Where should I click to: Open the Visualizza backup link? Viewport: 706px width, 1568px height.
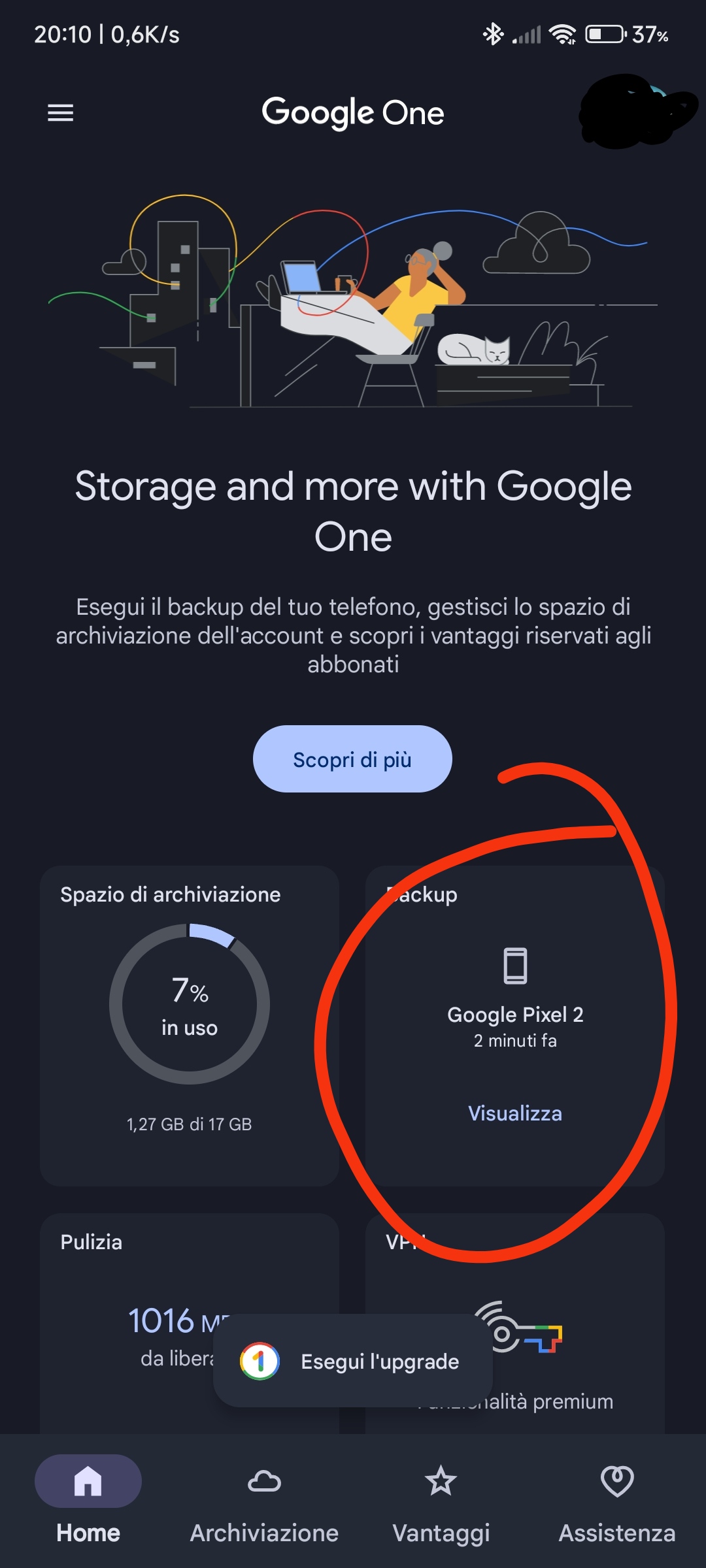coord(515,1113)
